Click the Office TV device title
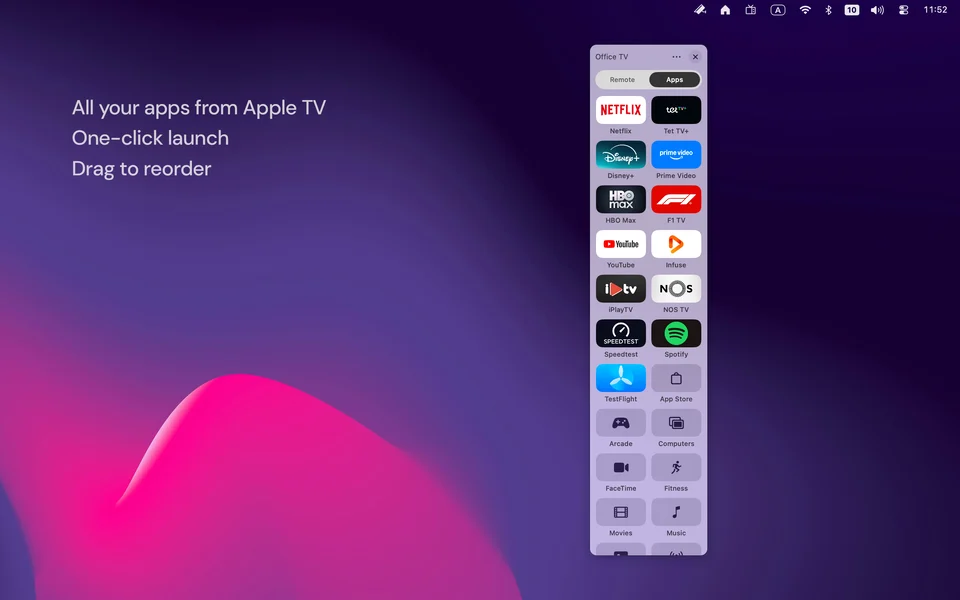The image size is (960, 600). tap(612, 57)
